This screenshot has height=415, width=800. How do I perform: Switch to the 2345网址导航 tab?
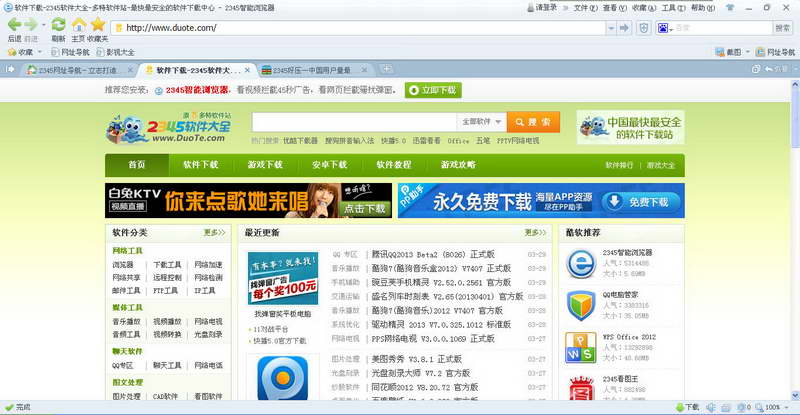tap(77, 70)
